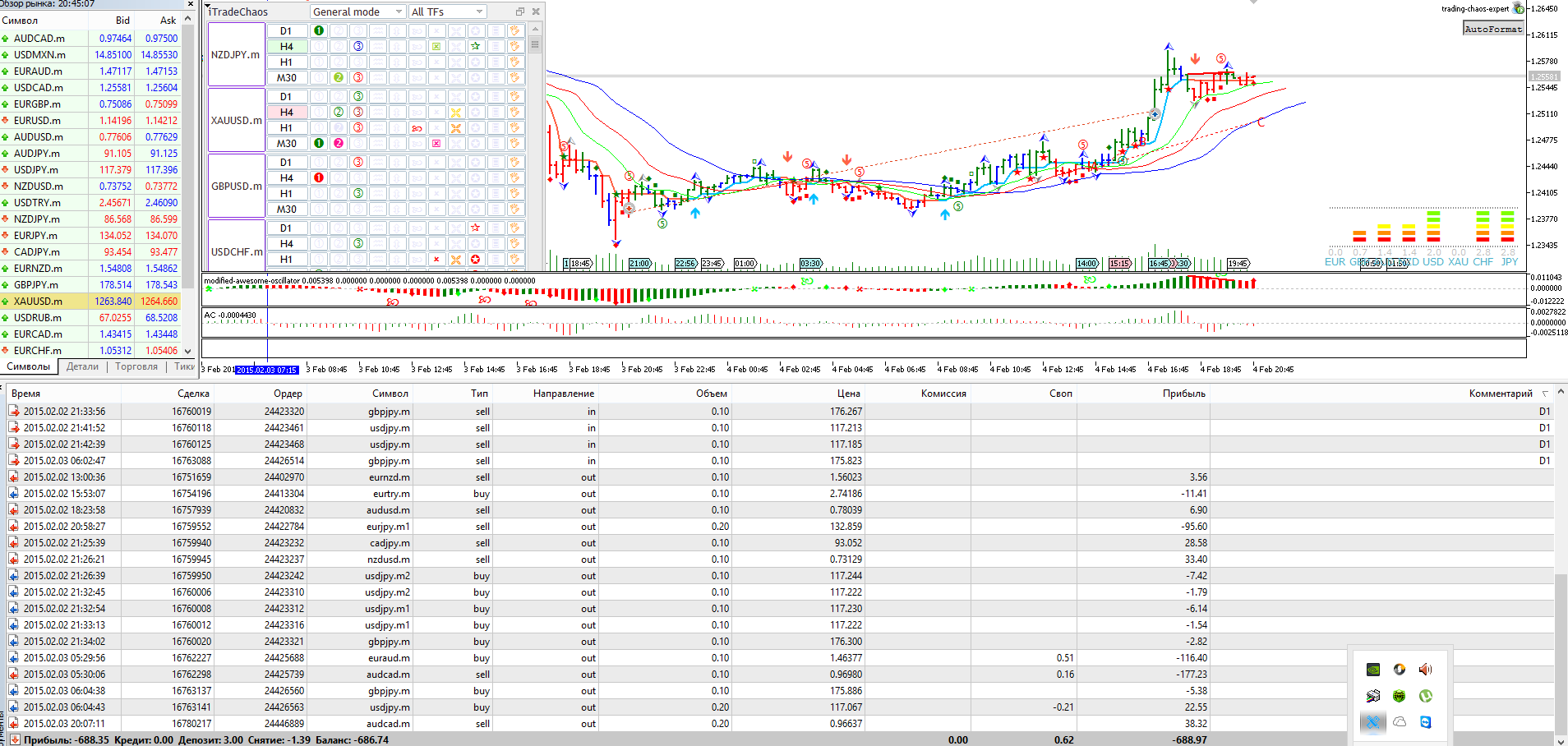1568x746 pixels.
Task: Click the hand icon in GBPUSD.m M30 row
Action: pyautogui.click(x=514, y=209)
